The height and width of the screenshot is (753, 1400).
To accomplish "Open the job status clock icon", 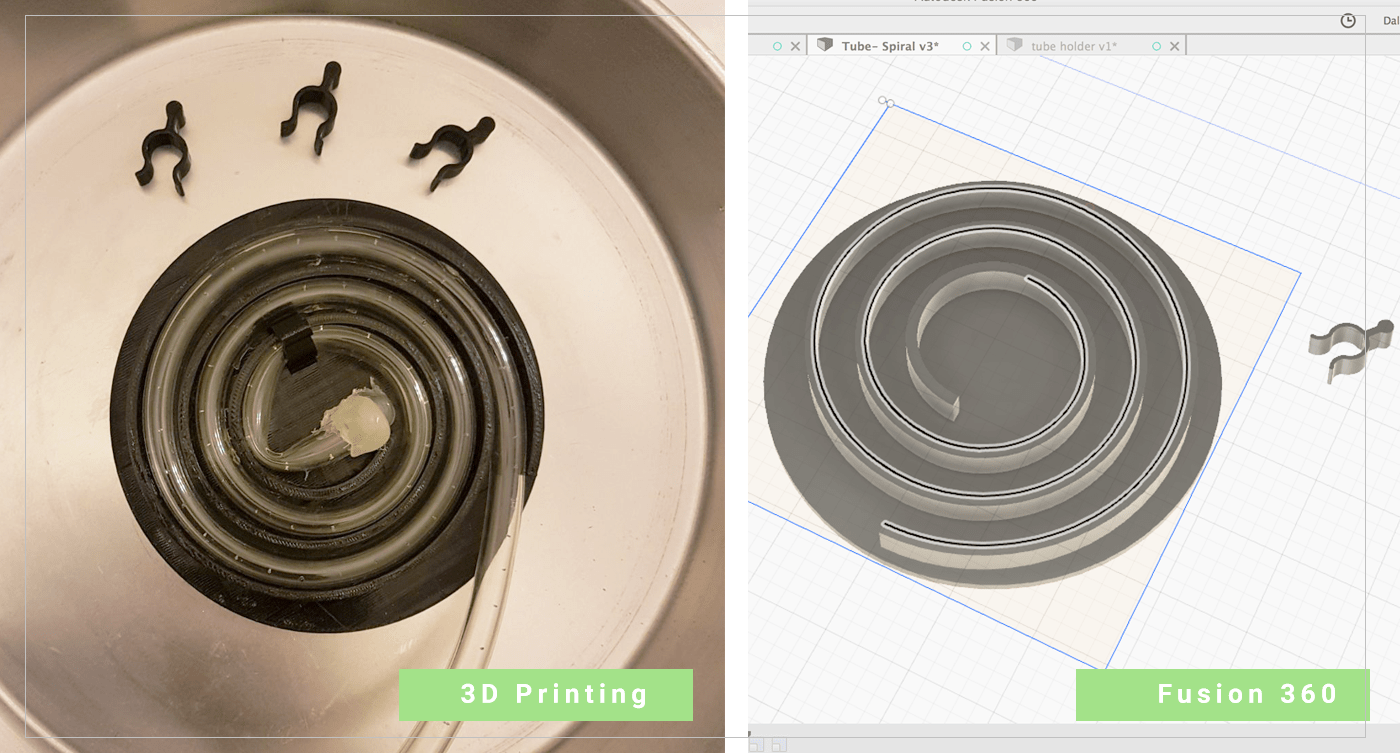I will (1348, 20).
